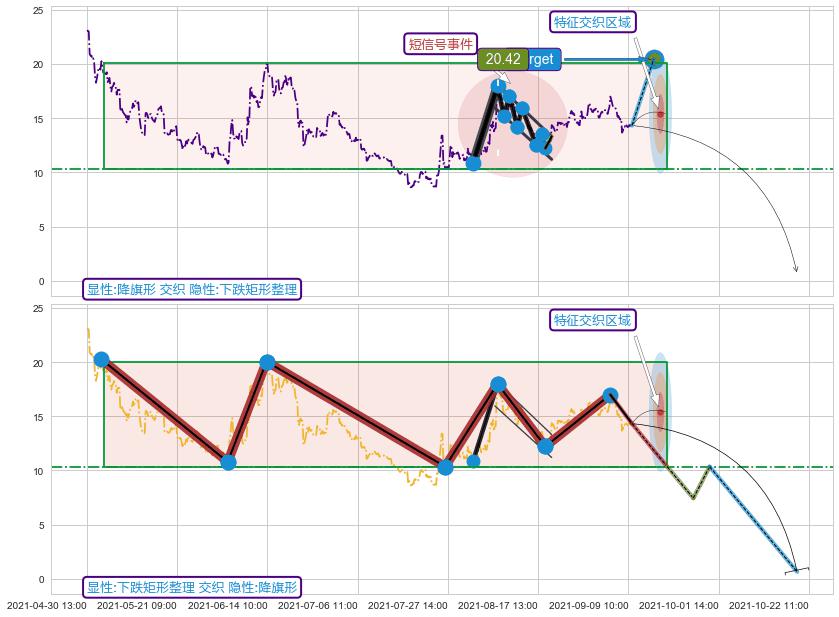
Task: Click the 2021-07-27 14:00 axis date label
Action: click(x=407, y=605)
